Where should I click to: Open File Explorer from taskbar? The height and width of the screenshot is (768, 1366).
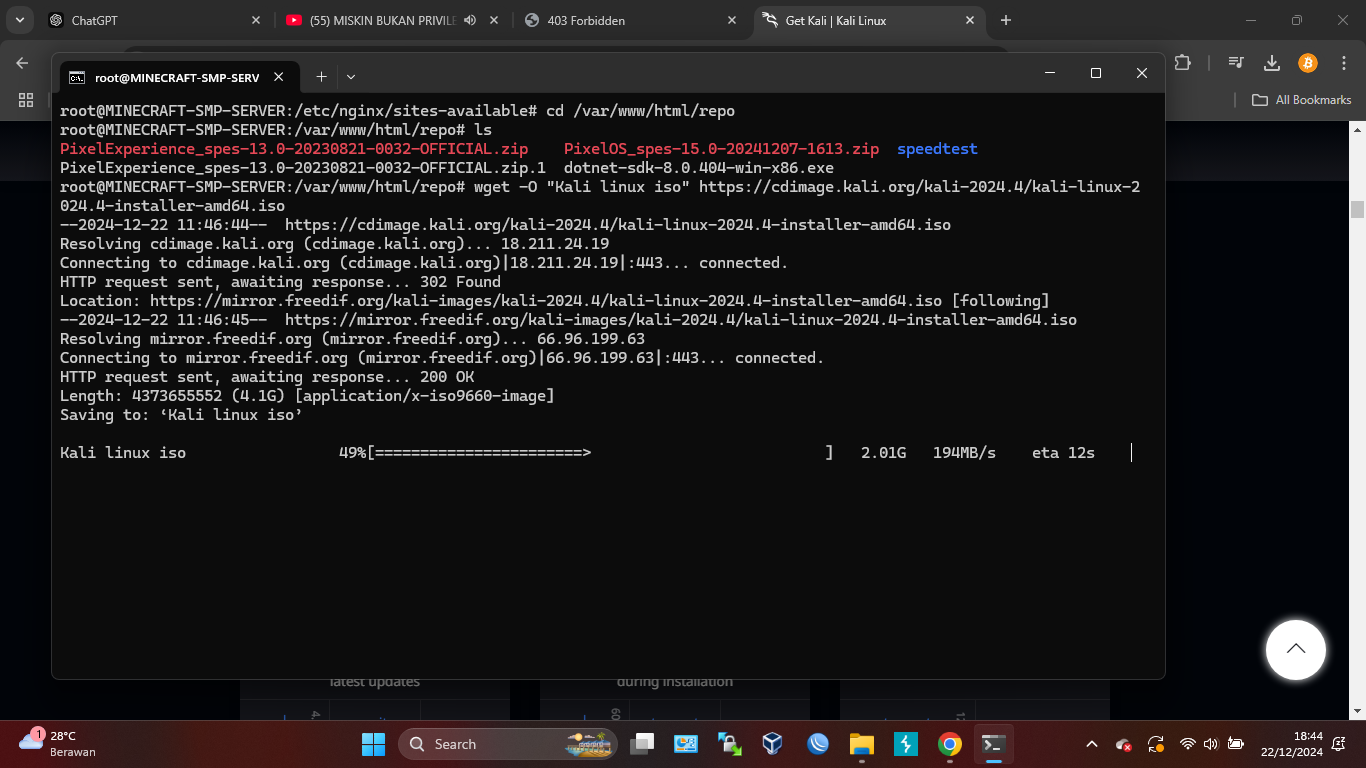(x=861, y=744)
